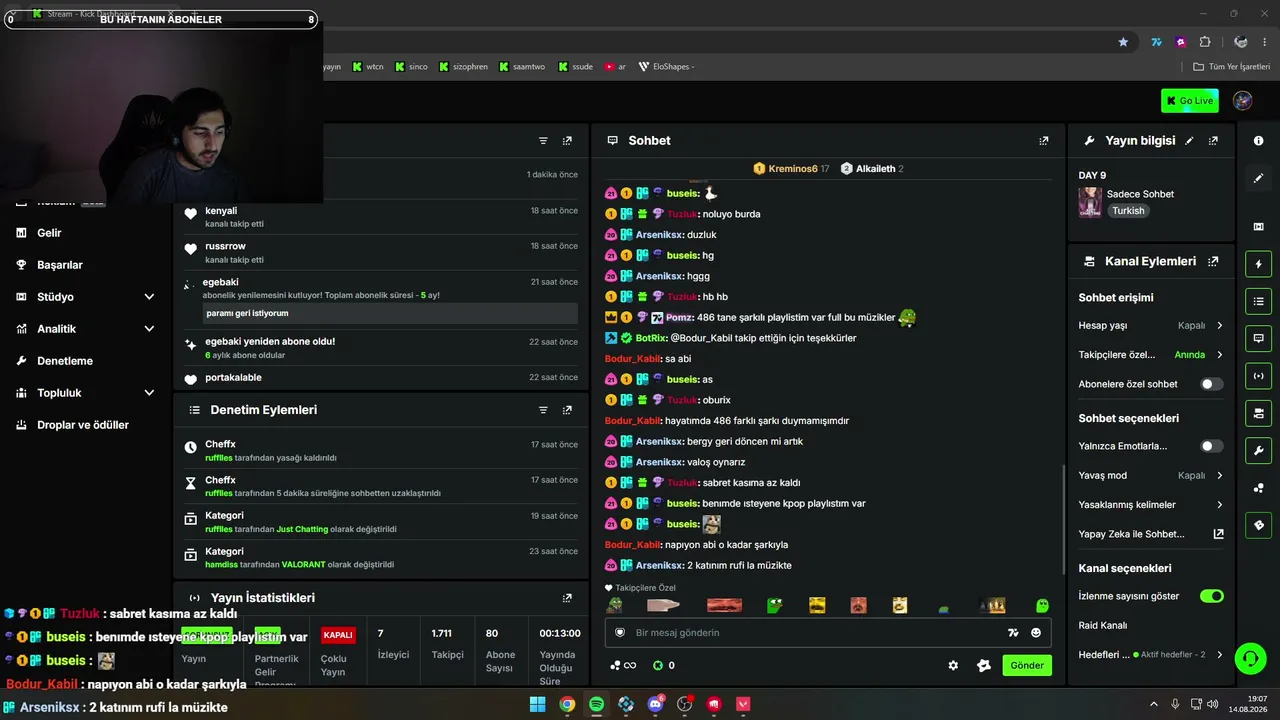Click the green headset support button
This screenshot has width=1280, height=720.
[x=1250, y=658]
